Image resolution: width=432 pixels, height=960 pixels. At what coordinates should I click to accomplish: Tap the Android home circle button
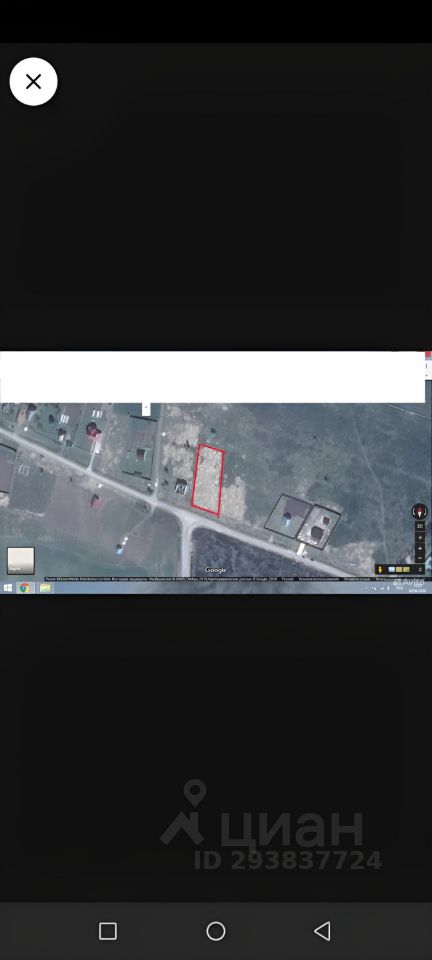215,931
